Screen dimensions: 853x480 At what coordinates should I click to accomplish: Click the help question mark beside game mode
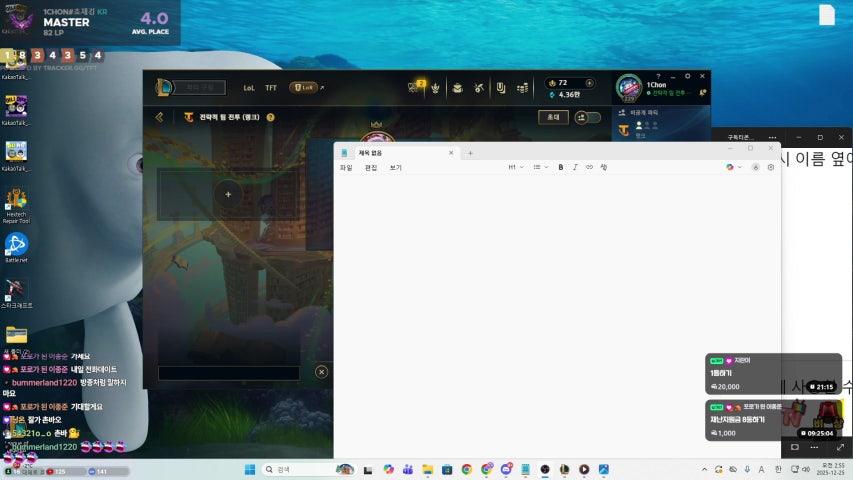[x=270, y=117]
